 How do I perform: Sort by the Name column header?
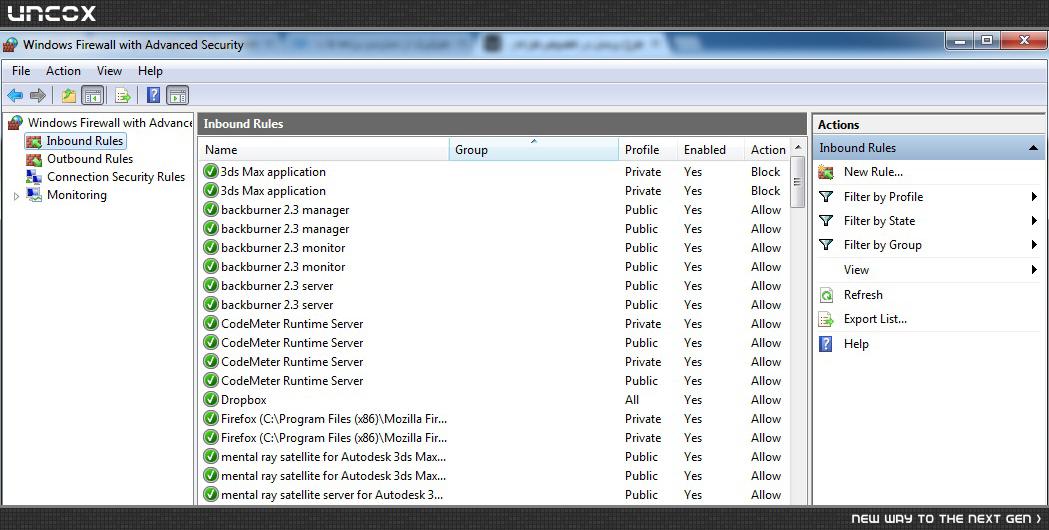click(324, 150)
